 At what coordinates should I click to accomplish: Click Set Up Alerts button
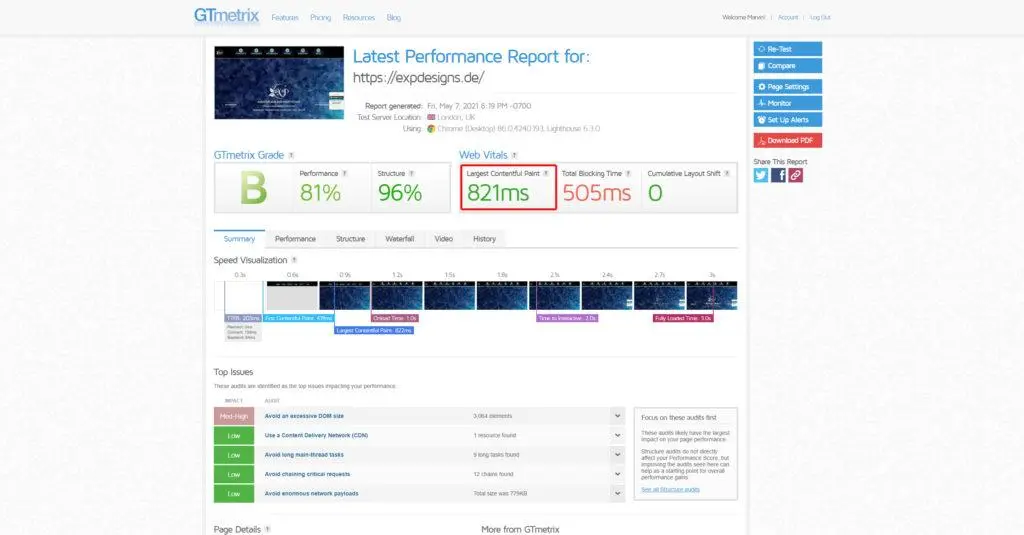click(788, 120)
